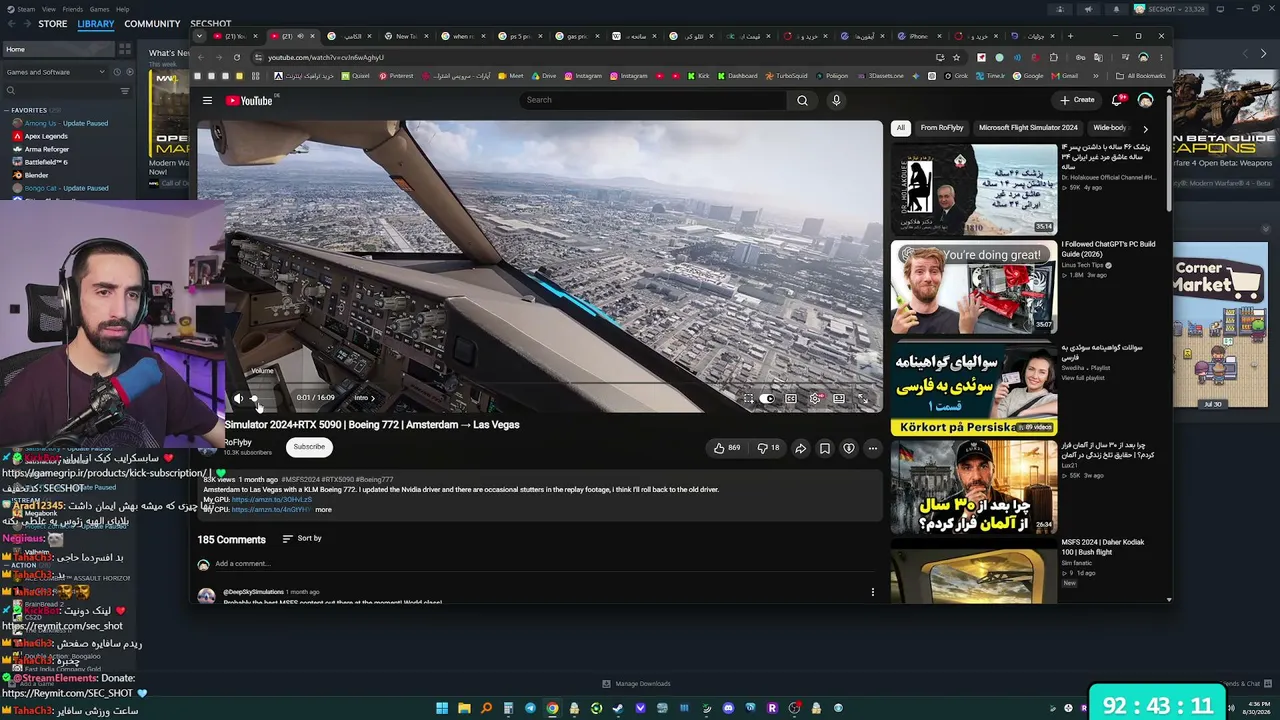Open RoFlyby channel name link
Viewport: 1280px width, 720px height.
pos(238,442)
